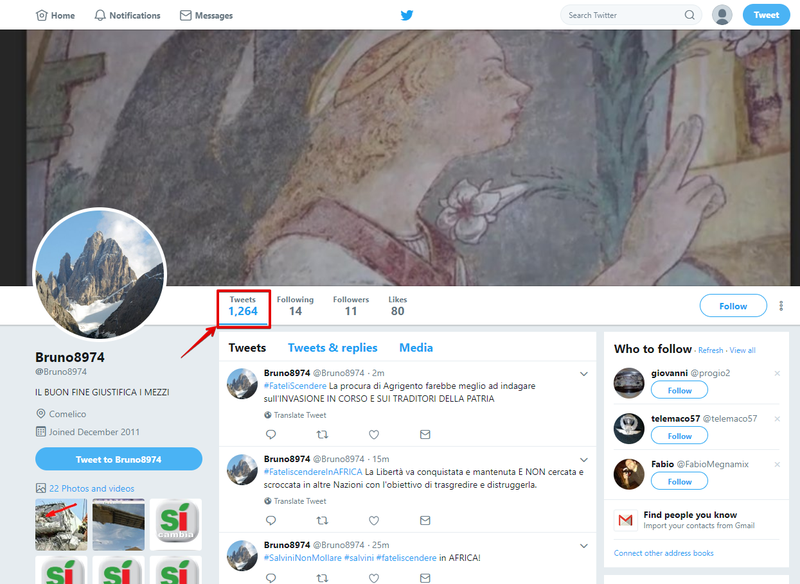Open the Likes 80 list

pyautogui.click(x=397, y=306)
